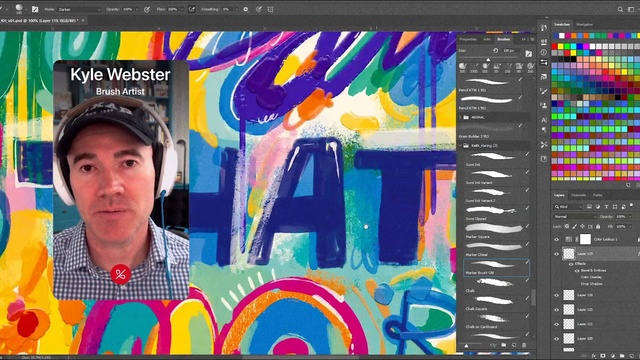Enable pressure for size in options bar
640x360 pixels.
pos(259,9)
